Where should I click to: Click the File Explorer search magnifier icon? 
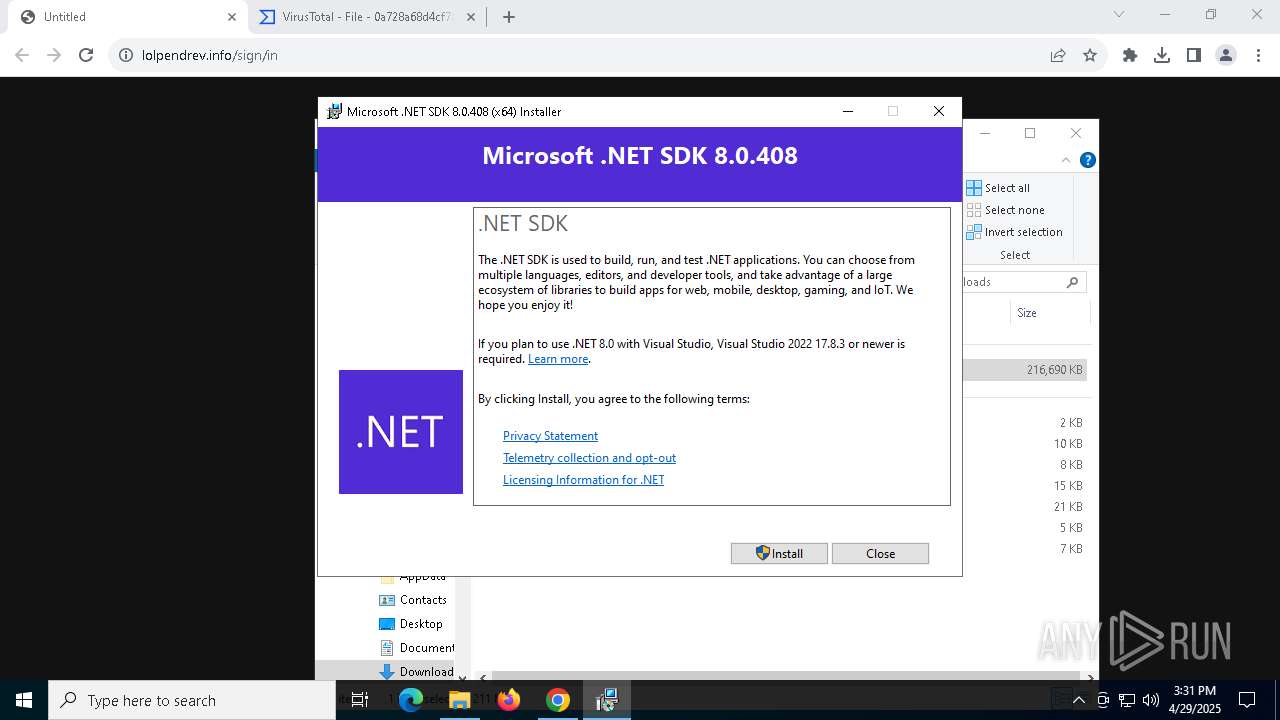click(1072, 282)
